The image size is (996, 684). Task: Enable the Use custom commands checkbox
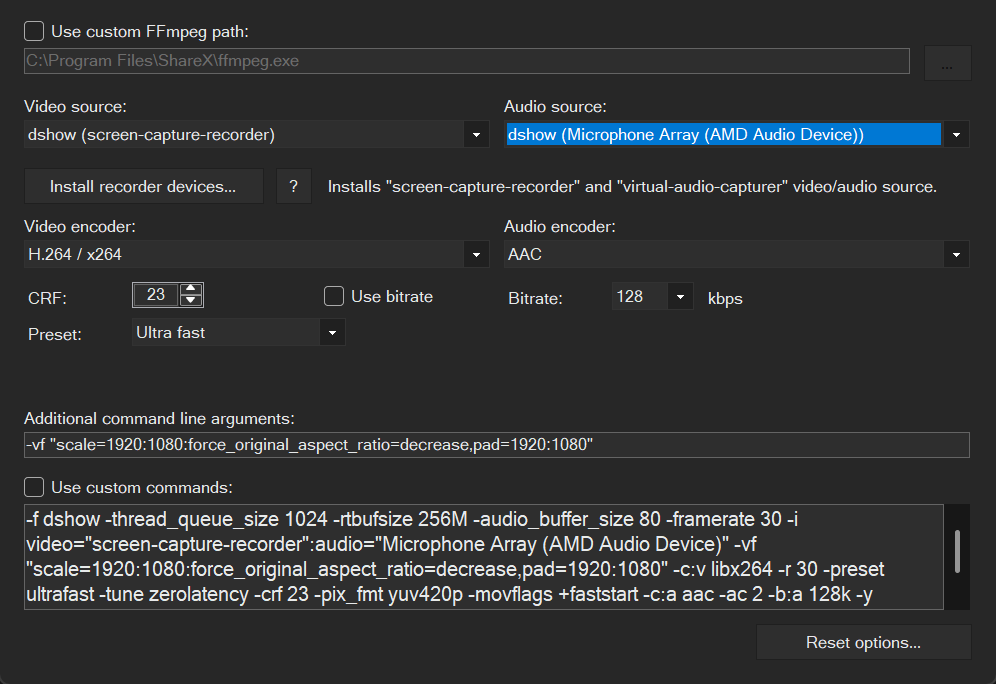(34, 487)
